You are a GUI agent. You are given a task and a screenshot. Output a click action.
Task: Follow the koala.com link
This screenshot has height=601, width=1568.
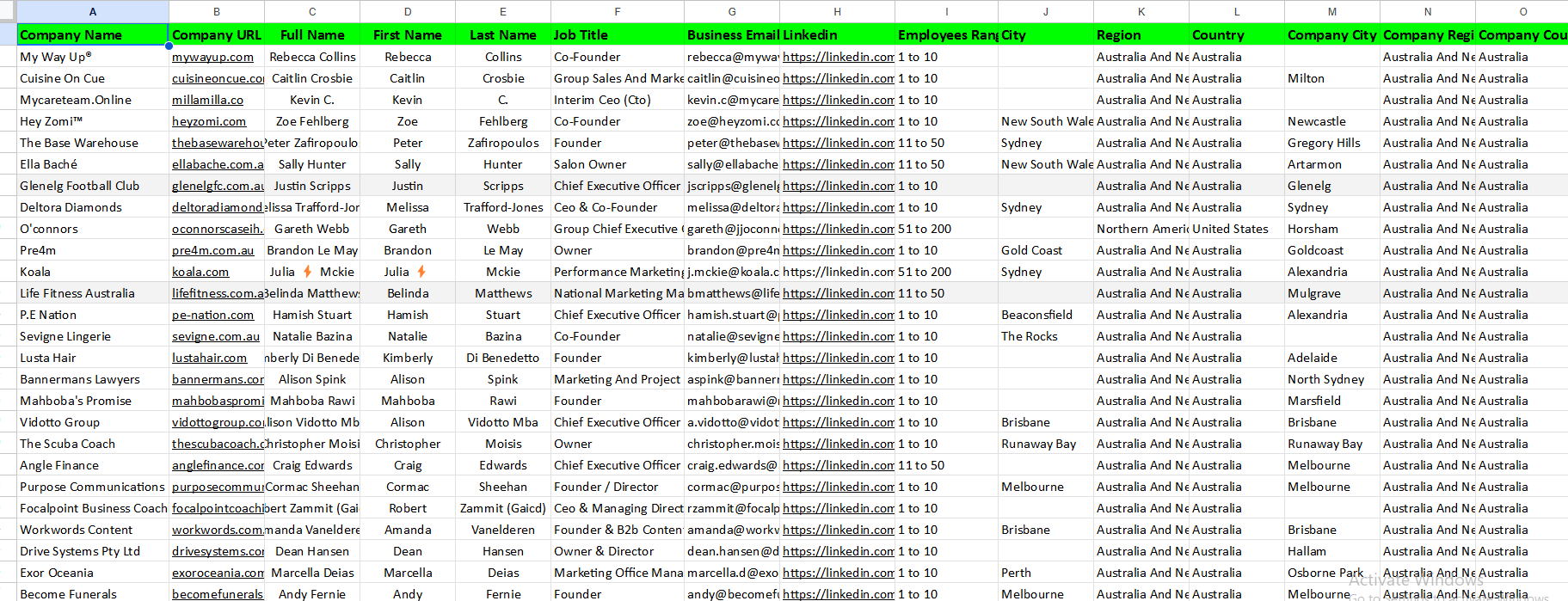200,272
